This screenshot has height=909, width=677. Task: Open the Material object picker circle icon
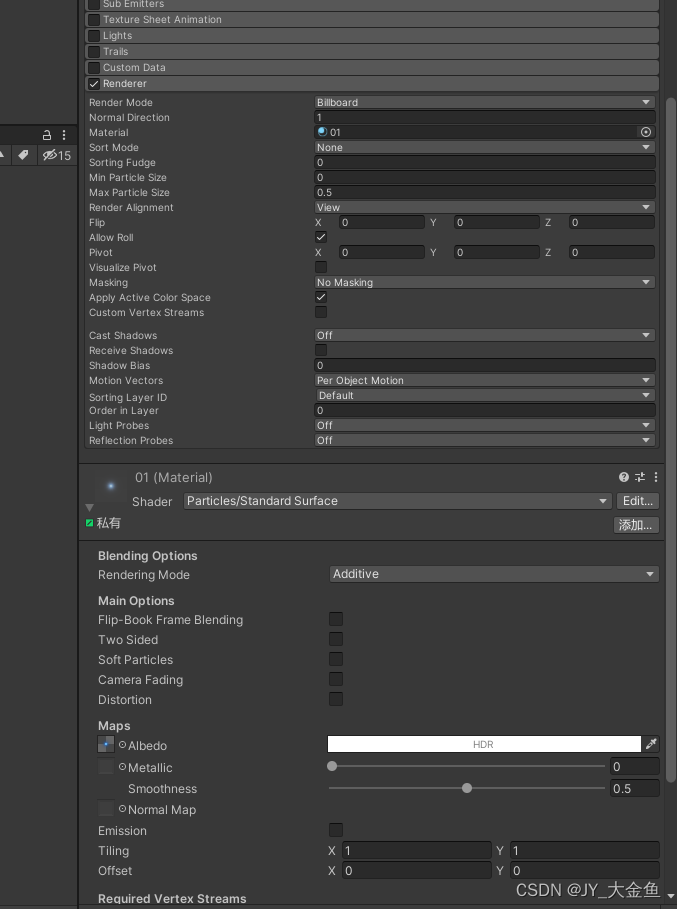pos(646,132)
